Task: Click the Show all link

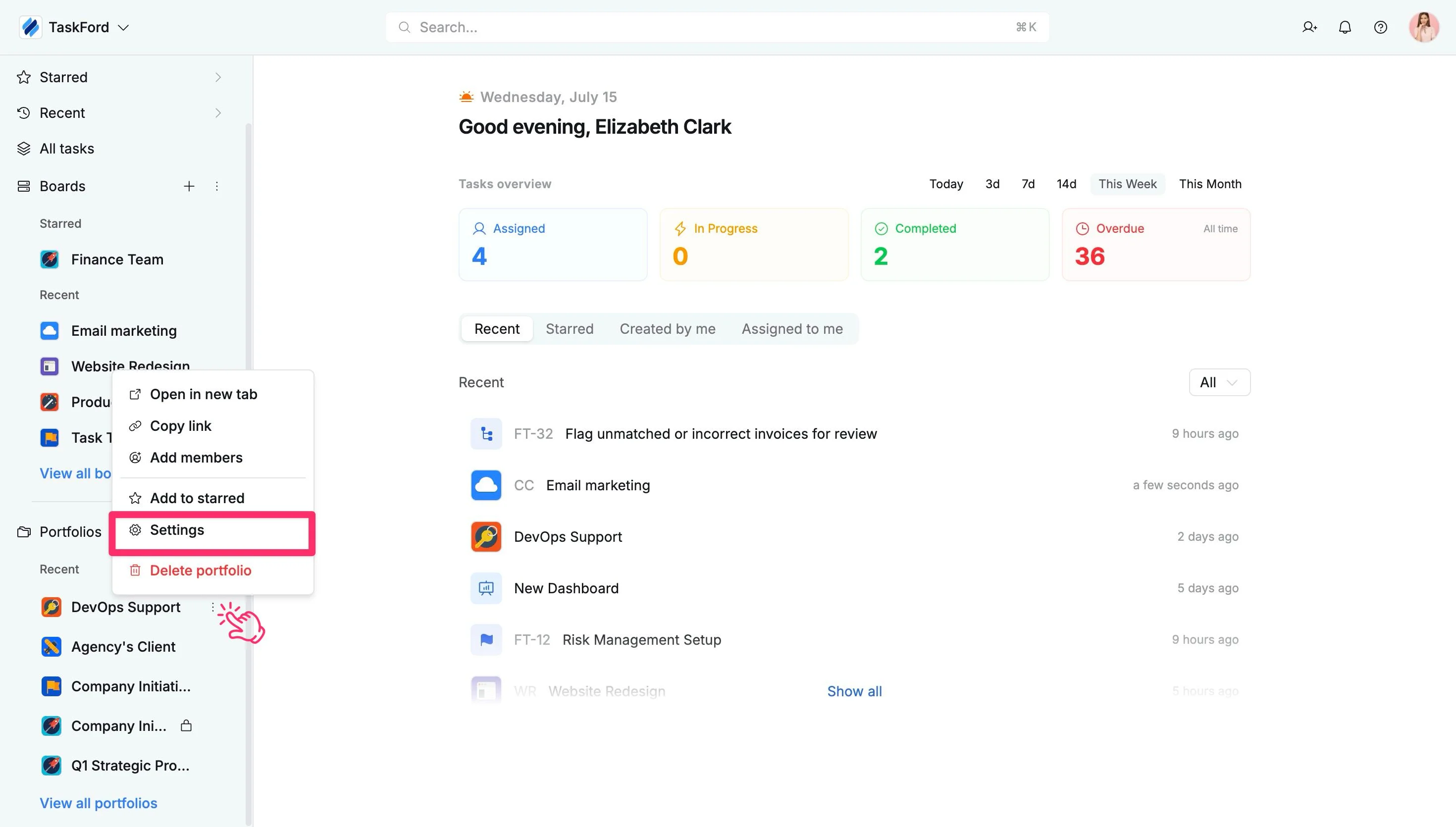Action: pyautogui.click(x=854, y=691)
